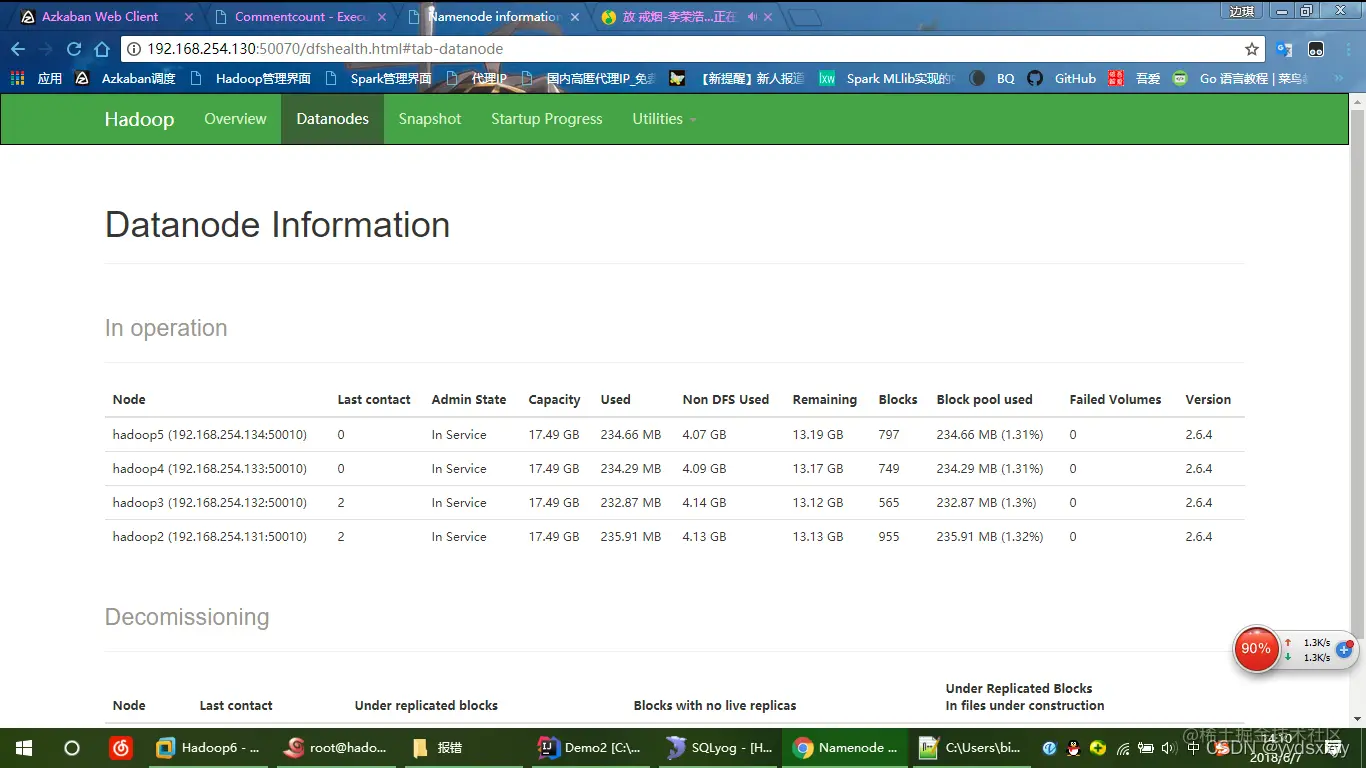The height and width of the screenshot is (768, 1366).
Task: Click the hadoop2 node row name
Action: 209,537
